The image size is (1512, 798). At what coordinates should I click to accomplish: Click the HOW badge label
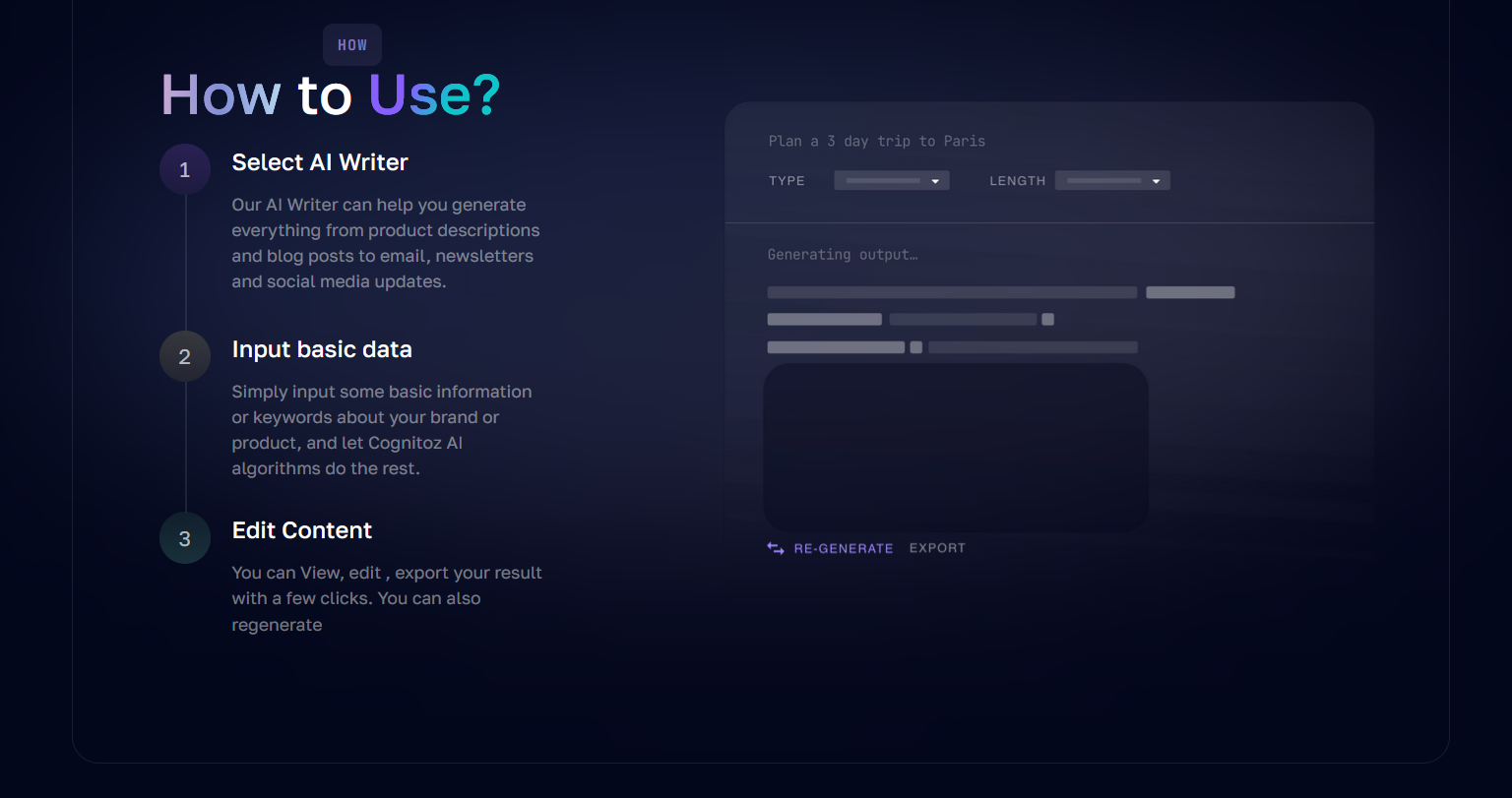coord(352,45)
